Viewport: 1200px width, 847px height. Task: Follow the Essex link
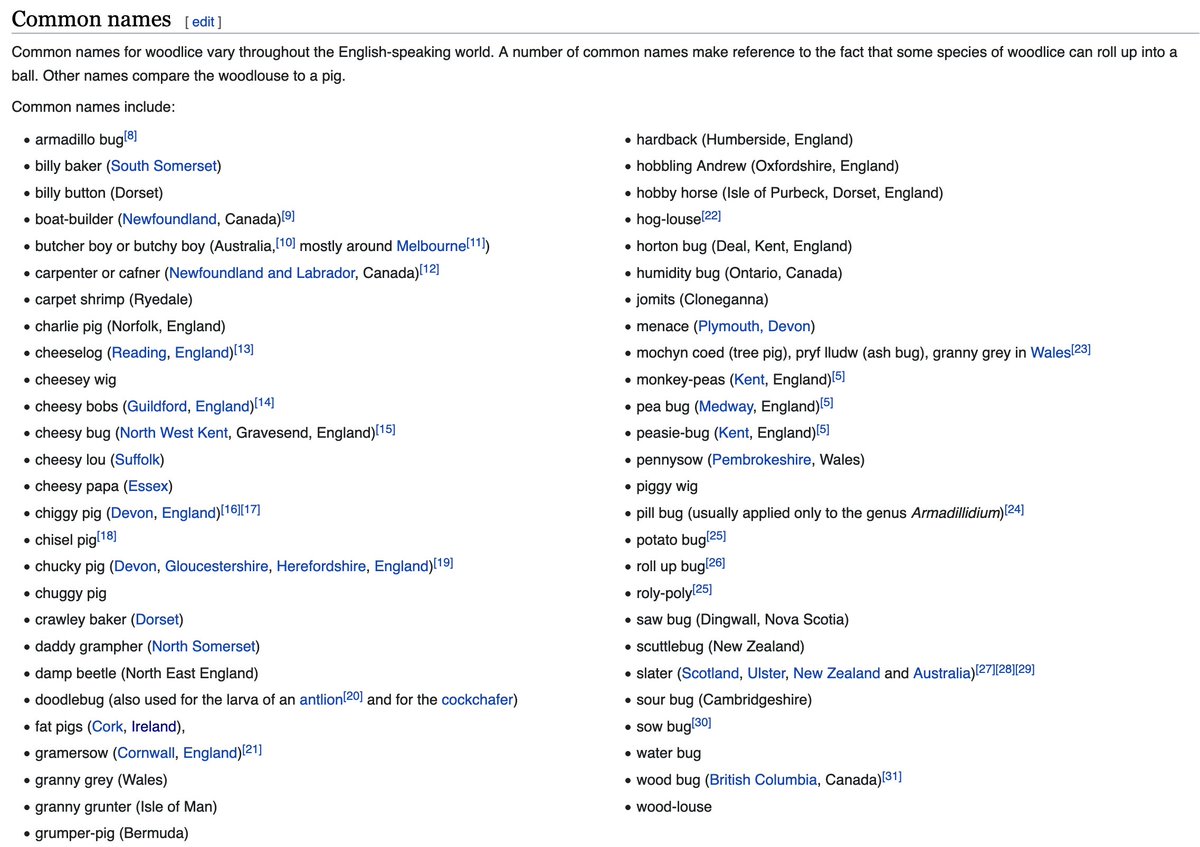tap(148, 486)
